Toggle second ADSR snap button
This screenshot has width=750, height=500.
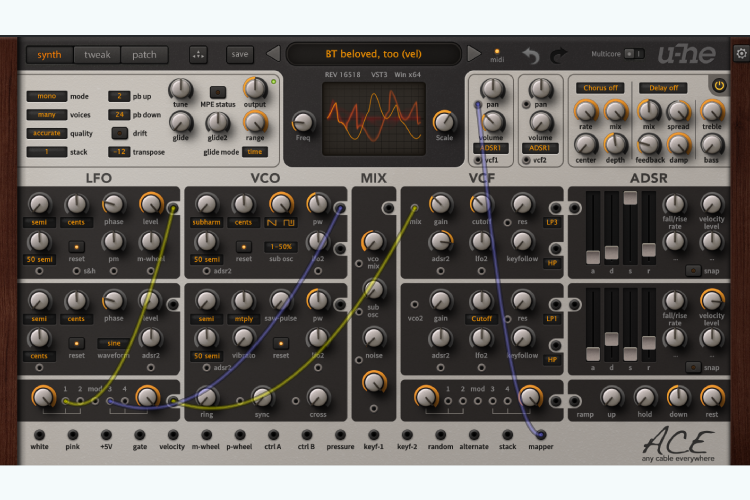click(693, 367)
